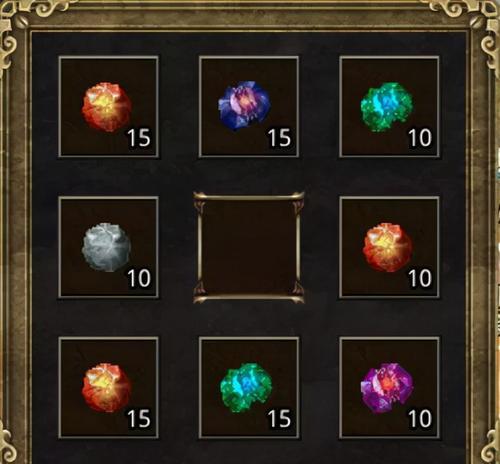The width and height of the screenshot is (500, 464).
Task: Click the 15 count on the bottom-left red gem
Action: (139, 419)
